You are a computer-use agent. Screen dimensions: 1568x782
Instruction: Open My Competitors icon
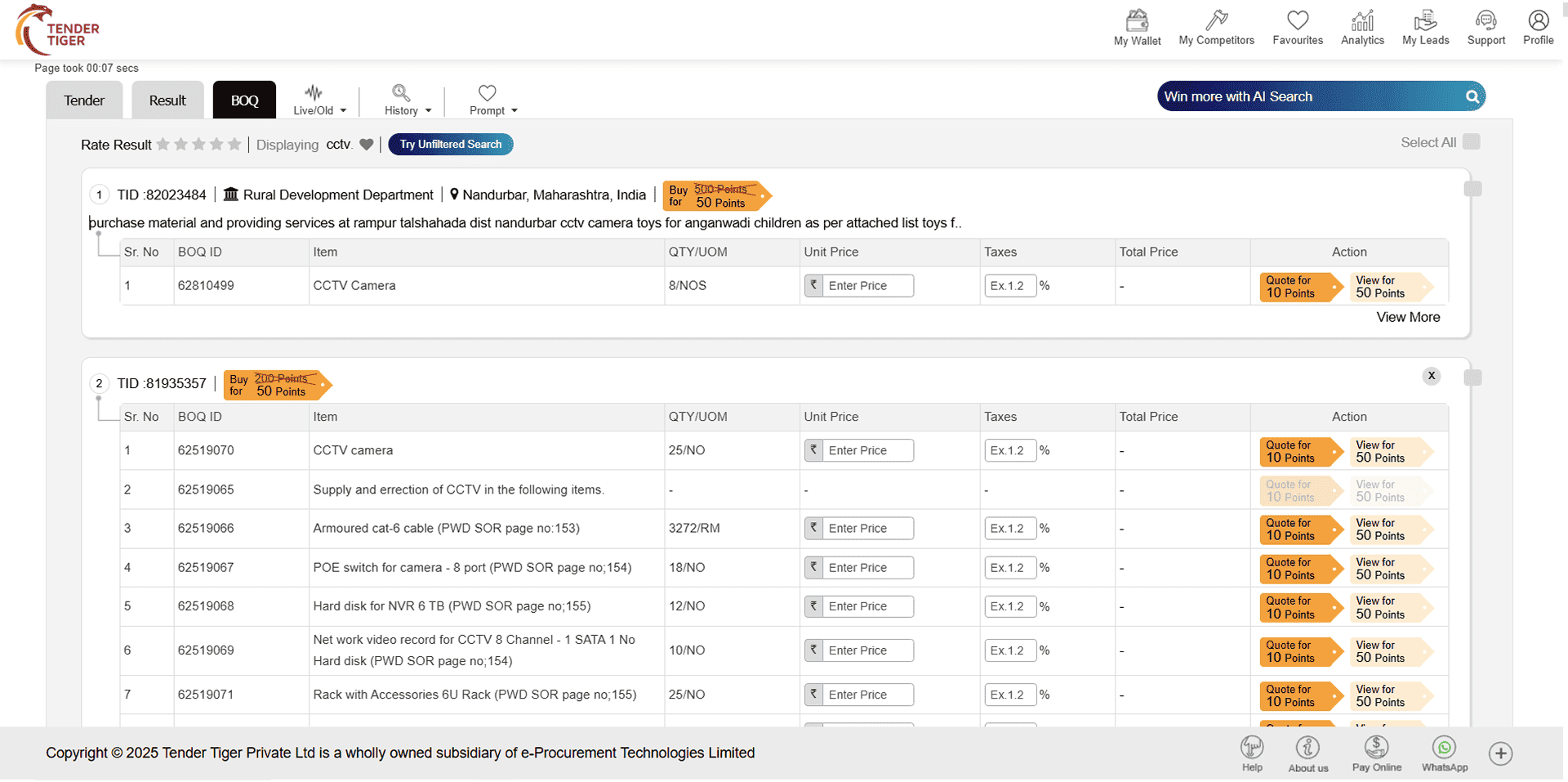1216,21
